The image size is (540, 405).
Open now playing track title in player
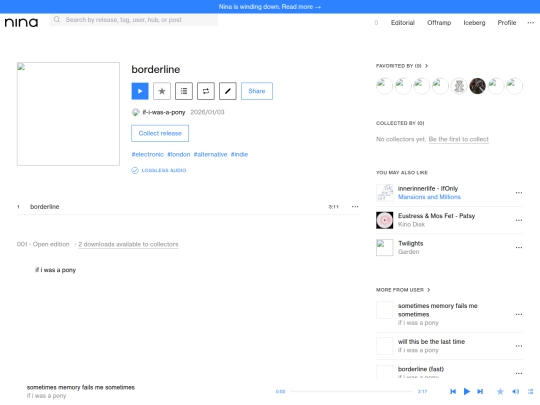tap(81, 387)
